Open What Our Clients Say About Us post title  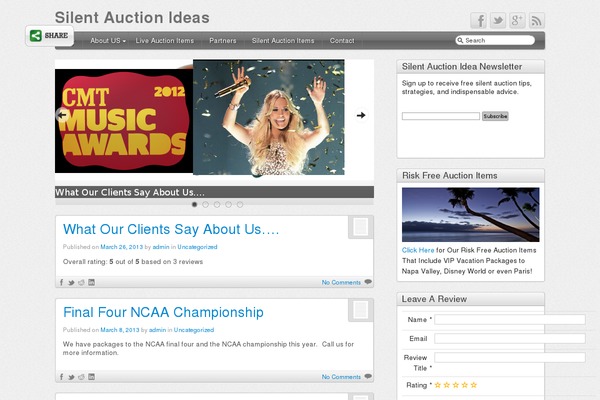coord(171,229)
